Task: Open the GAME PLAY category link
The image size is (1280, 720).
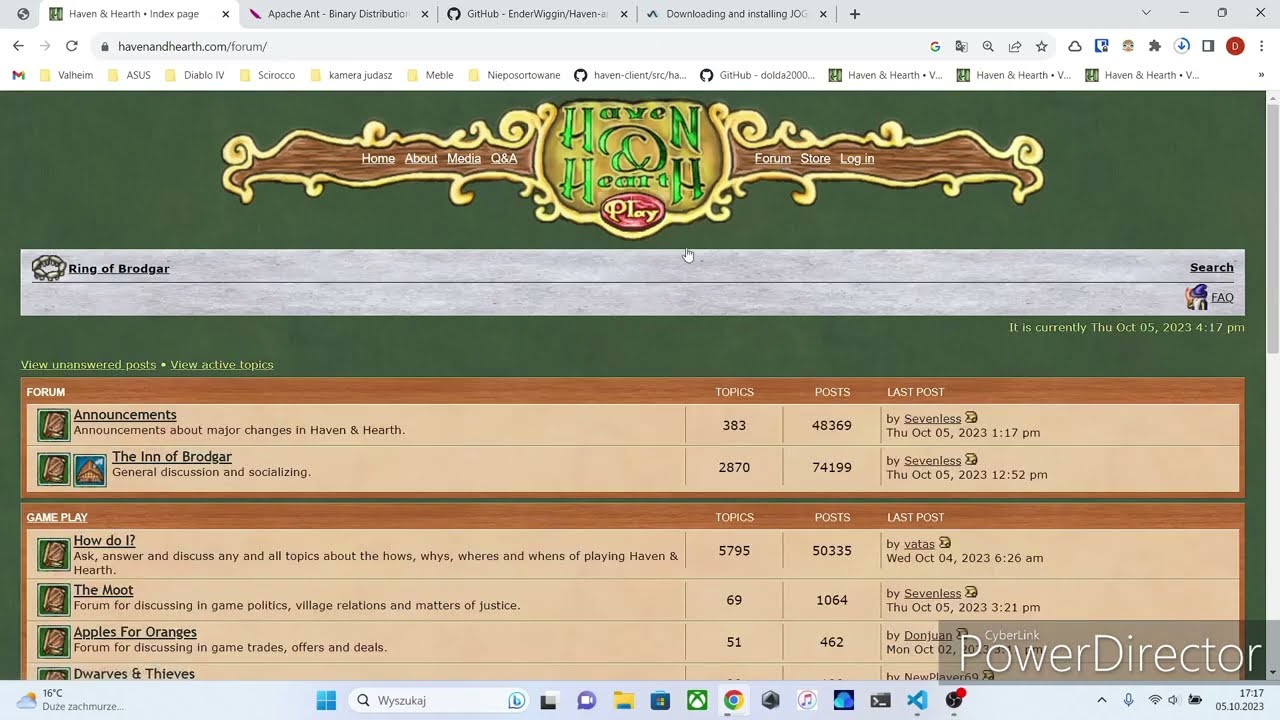Action: [57, 517]
